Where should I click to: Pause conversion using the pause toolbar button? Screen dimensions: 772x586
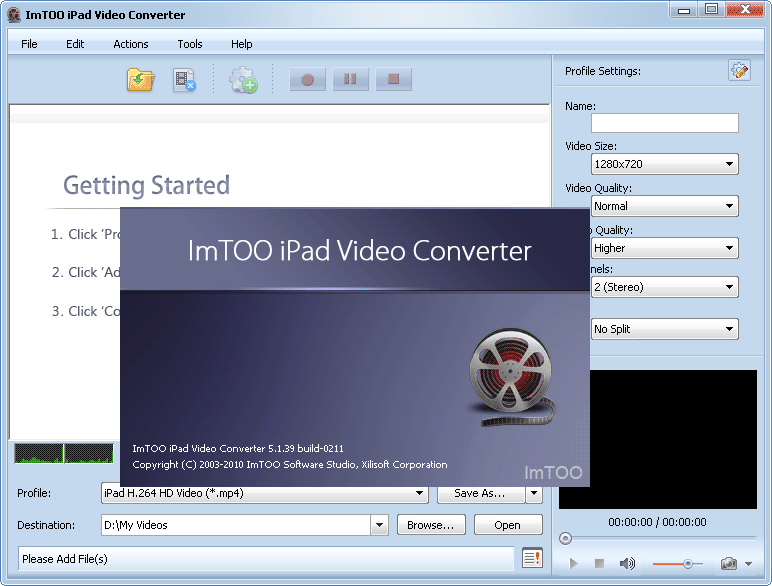coord(351,79)
